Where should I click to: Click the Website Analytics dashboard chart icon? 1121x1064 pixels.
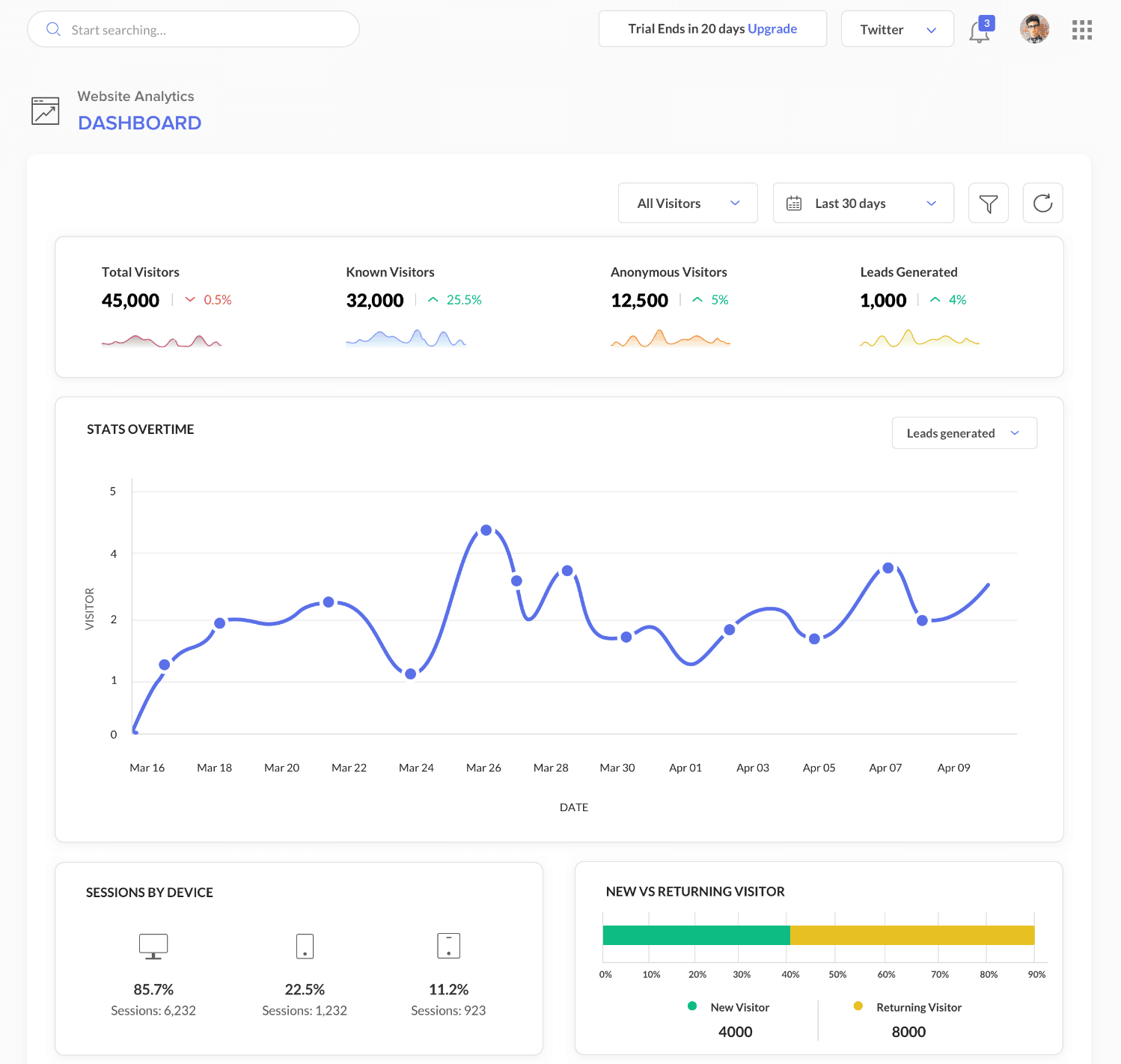[46, 111]
